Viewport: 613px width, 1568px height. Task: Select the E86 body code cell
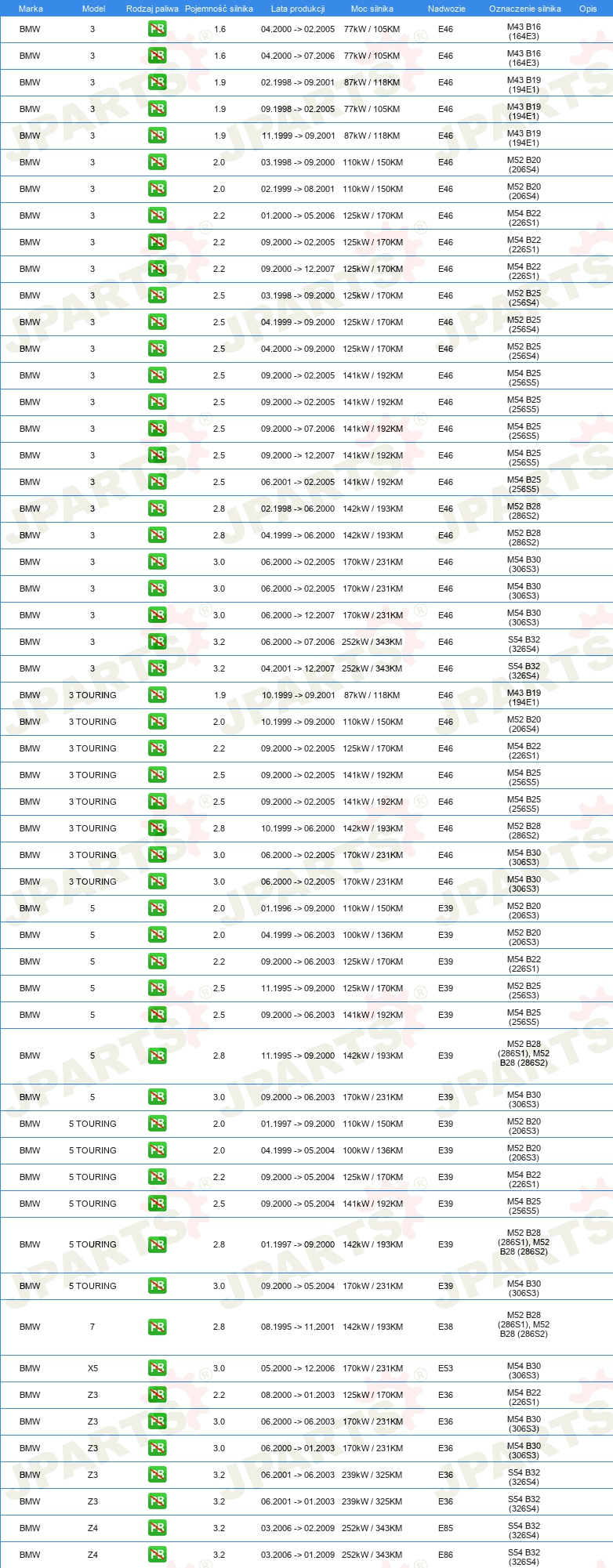click(445, 1555)
